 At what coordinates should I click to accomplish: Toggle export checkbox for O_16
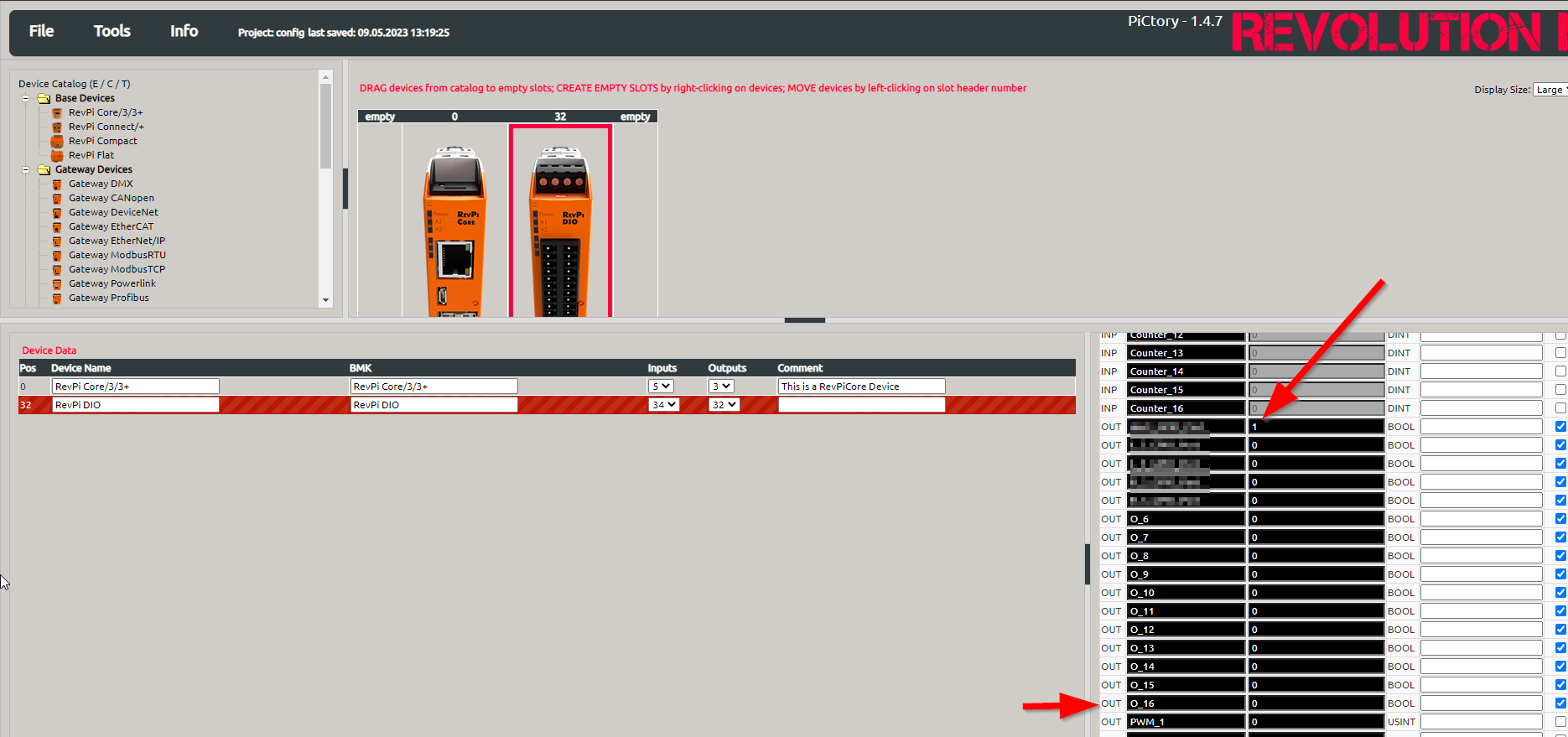point(1560,703)
